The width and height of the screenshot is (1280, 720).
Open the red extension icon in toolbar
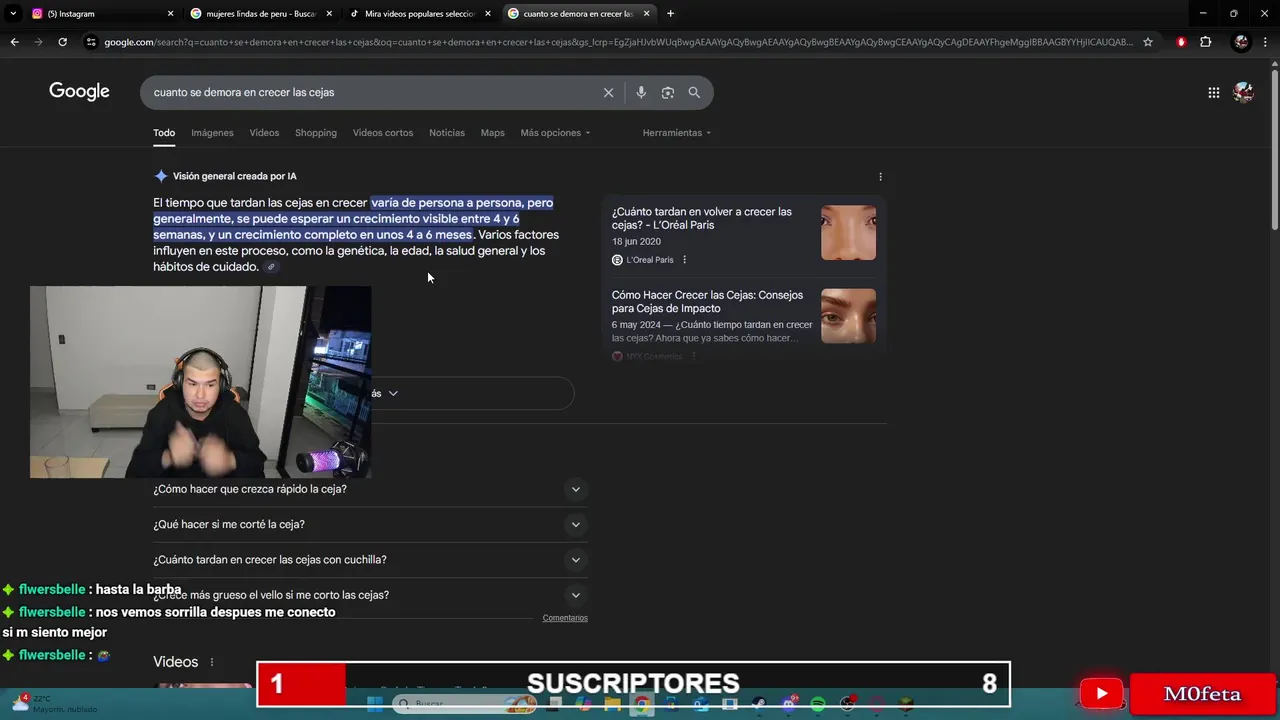coord(1182,42)
